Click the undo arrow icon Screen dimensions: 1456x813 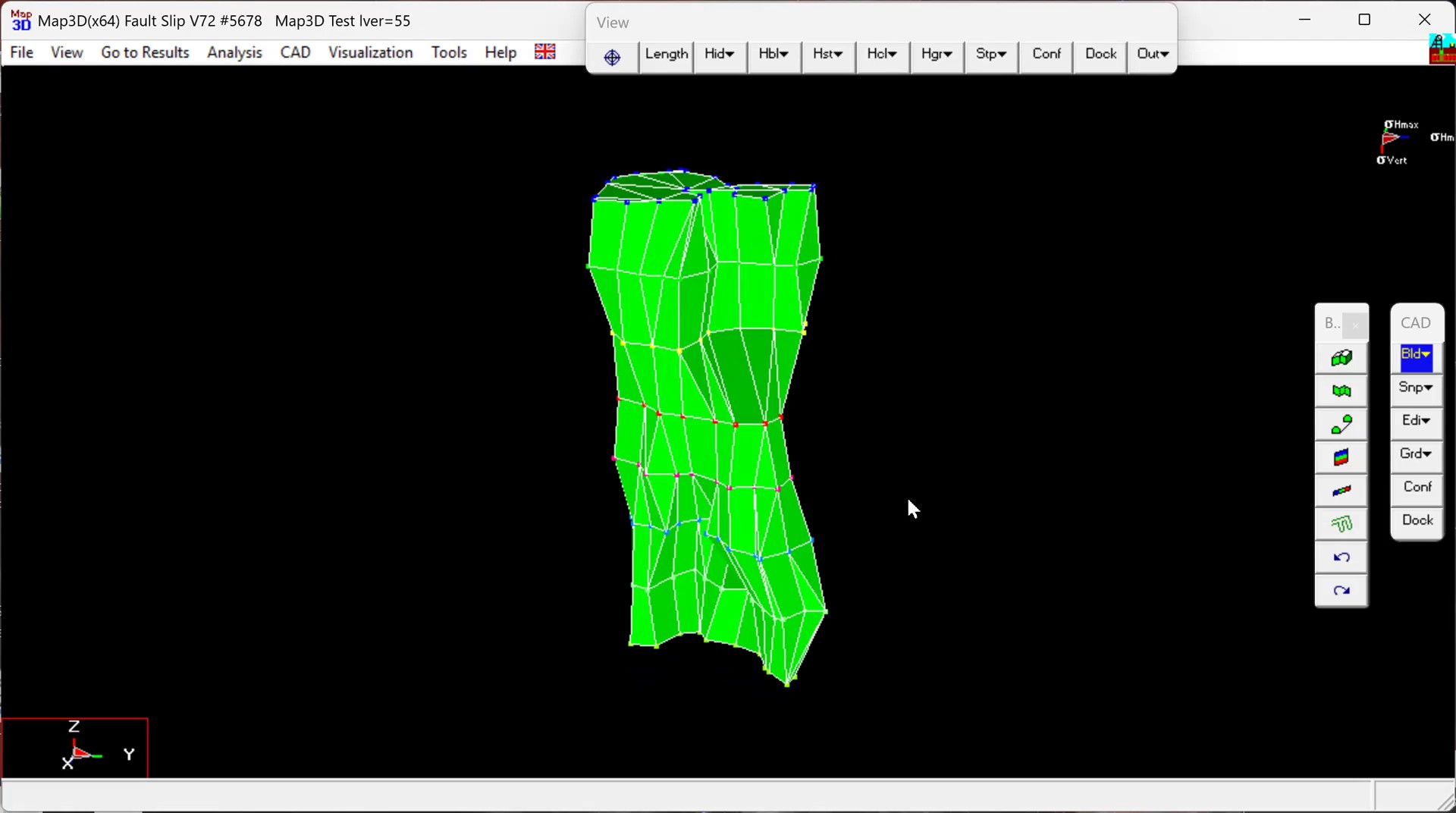[x=1341, y=558]
